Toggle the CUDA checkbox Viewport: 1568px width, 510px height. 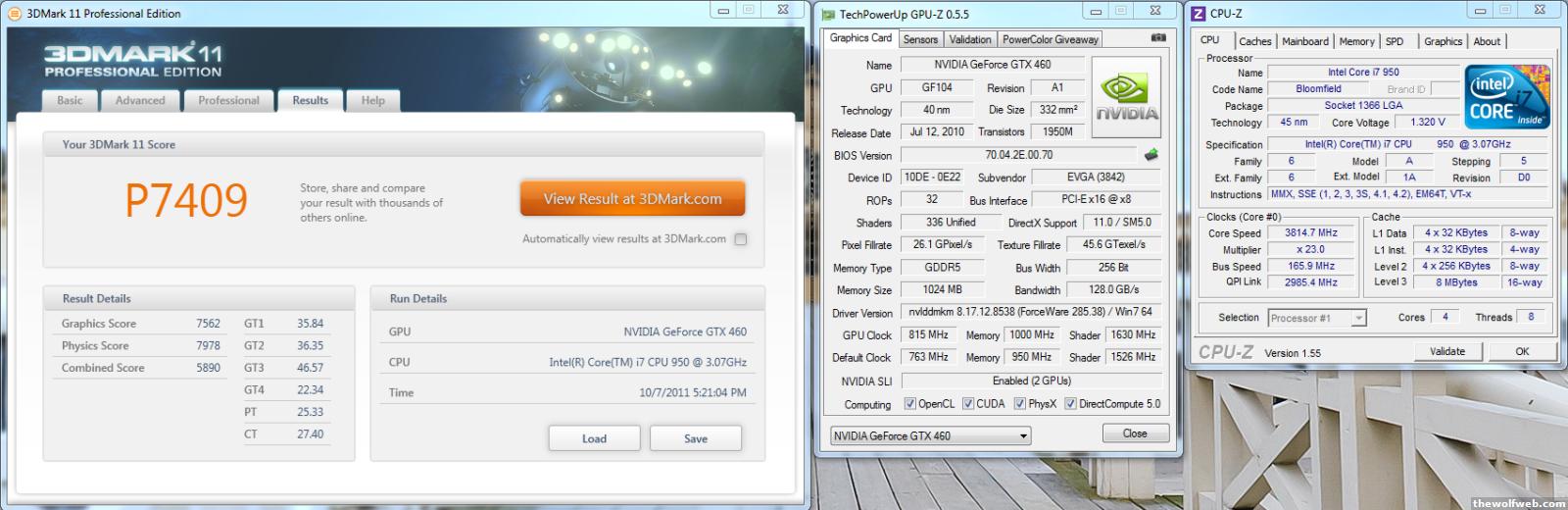pyautogui.click(x=968, y=404)
